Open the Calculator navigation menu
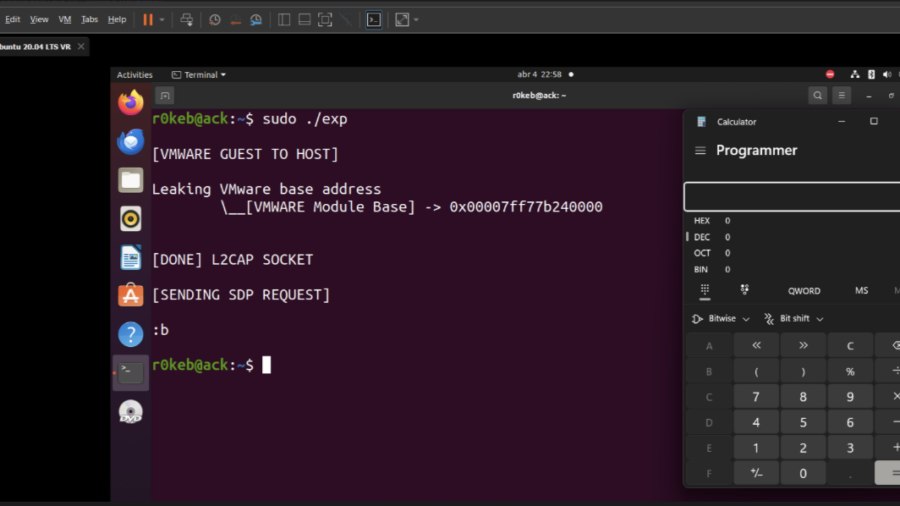 (x=700, y=150)
